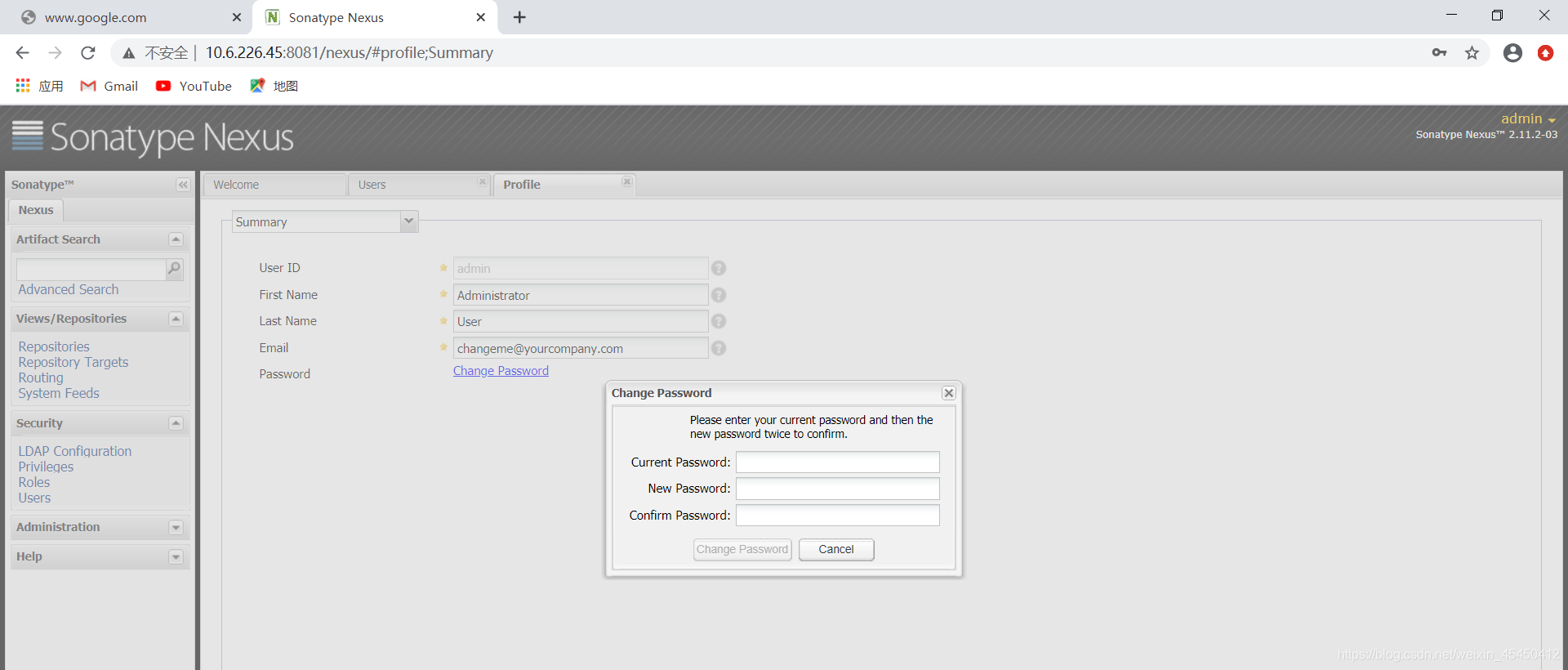This screenshot has height=670, width=1568.
Task: Open a new browser tab
Action: (519, 17)
